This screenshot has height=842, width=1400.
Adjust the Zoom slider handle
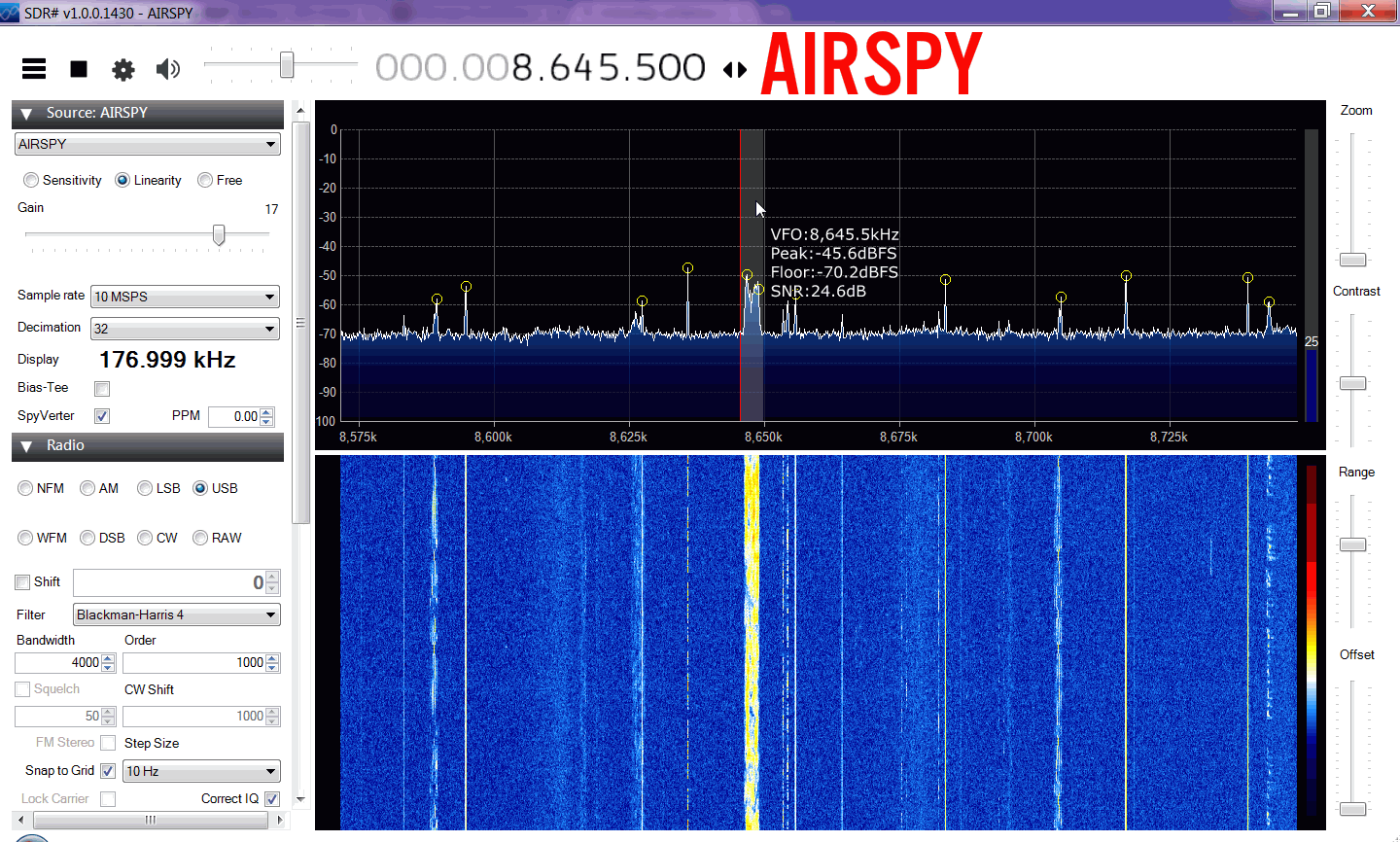1353,261
